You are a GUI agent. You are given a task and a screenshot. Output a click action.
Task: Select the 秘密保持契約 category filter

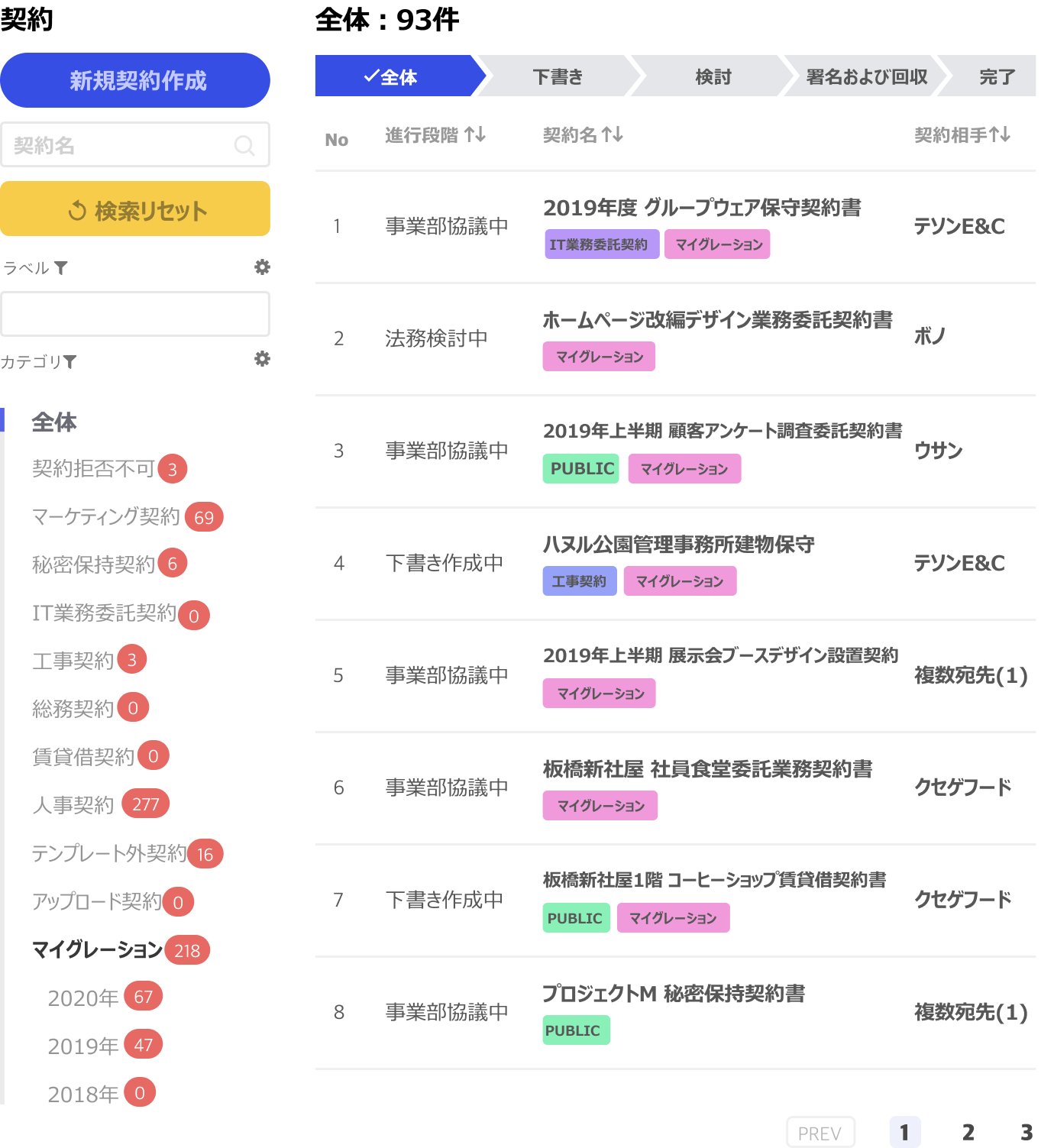[x=91, y=564]
